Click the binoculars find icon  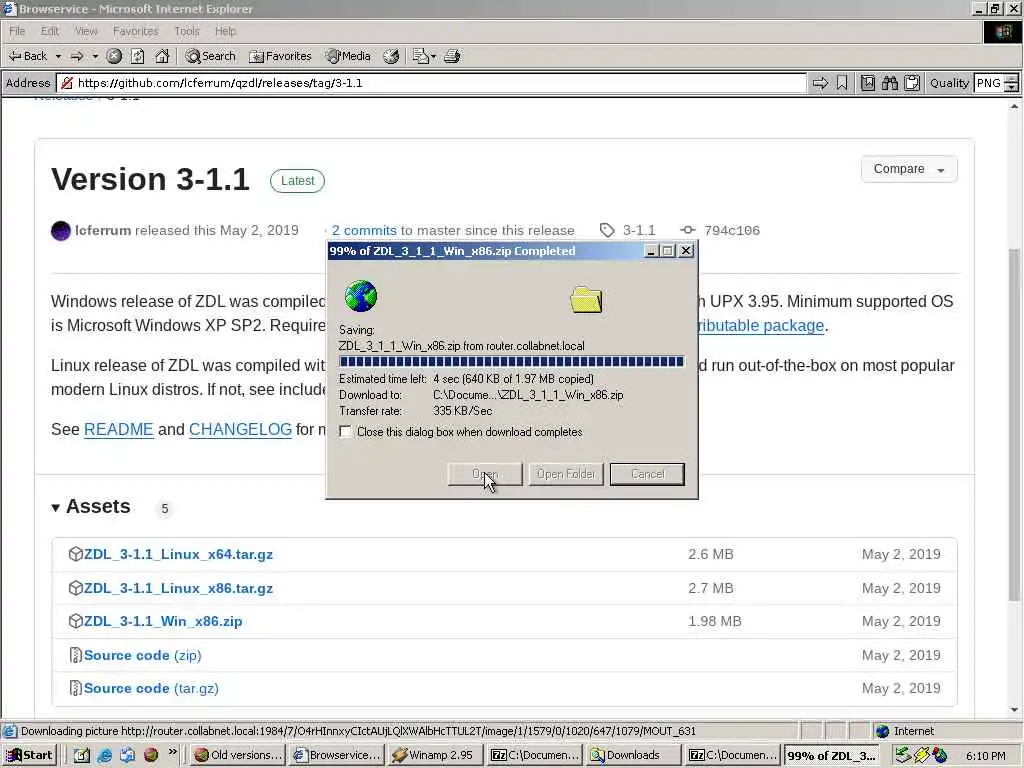coord(889,83)
